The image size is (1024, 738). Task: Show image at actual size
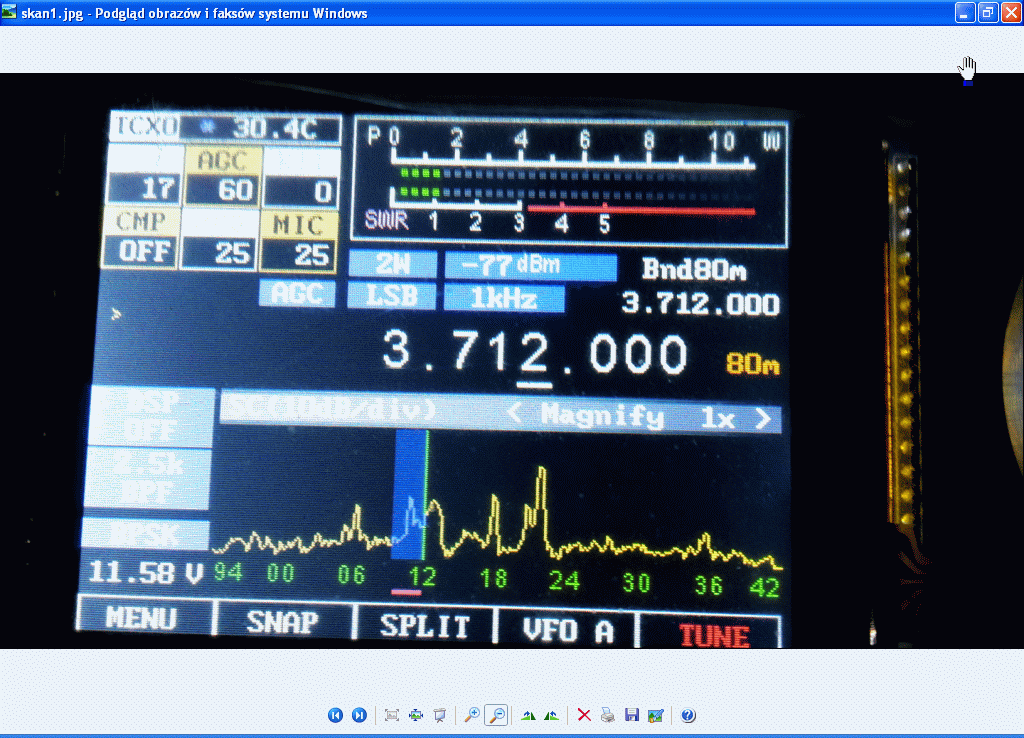[416, 715]
